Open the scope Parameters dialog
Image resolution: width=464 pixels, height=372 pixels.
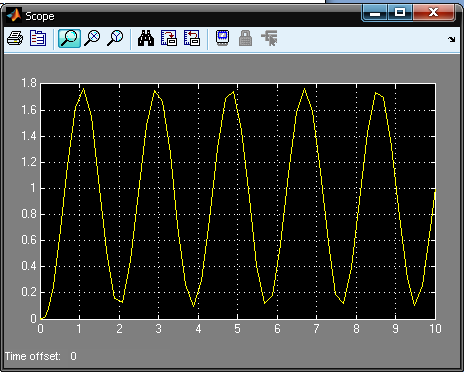click(x=38, y=38)
